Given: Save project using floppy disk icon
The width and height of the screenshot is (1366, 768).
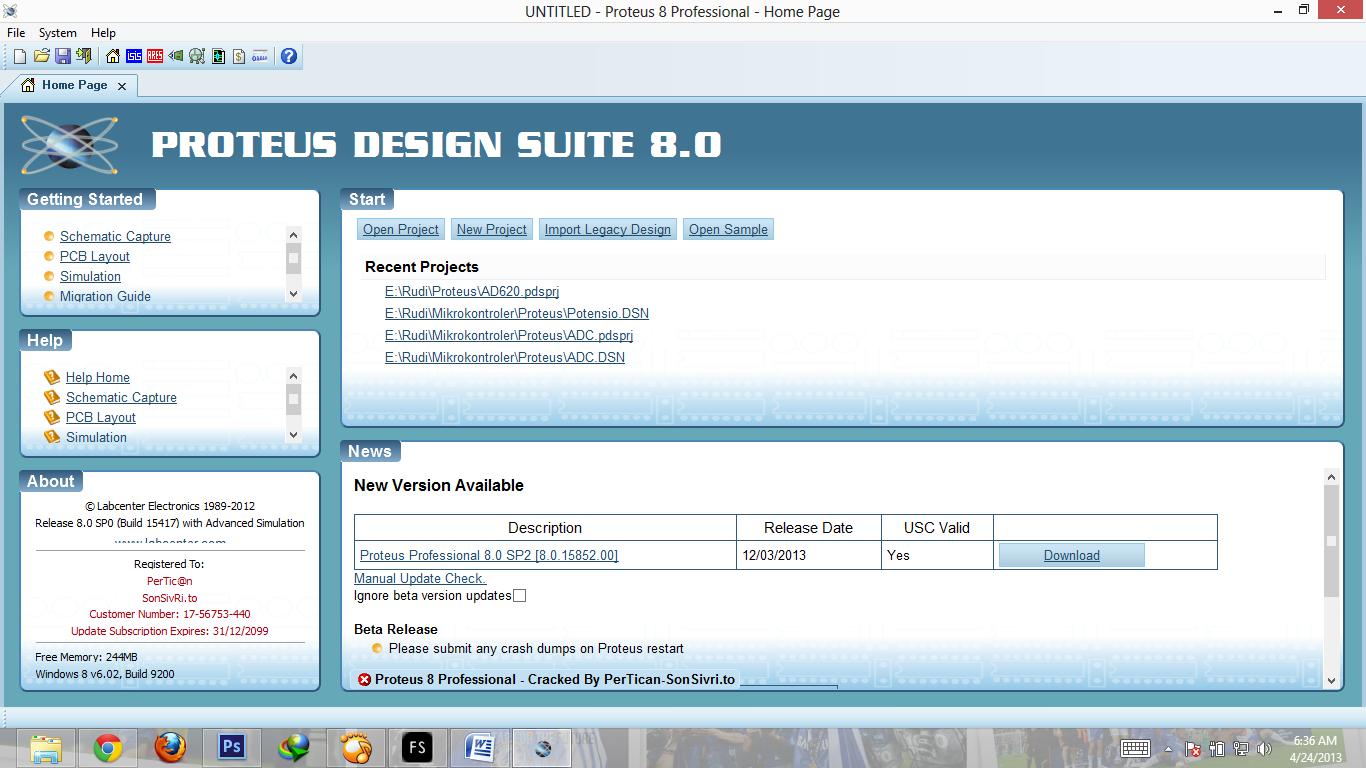Looking at the screenshot, I should [63, 56].
